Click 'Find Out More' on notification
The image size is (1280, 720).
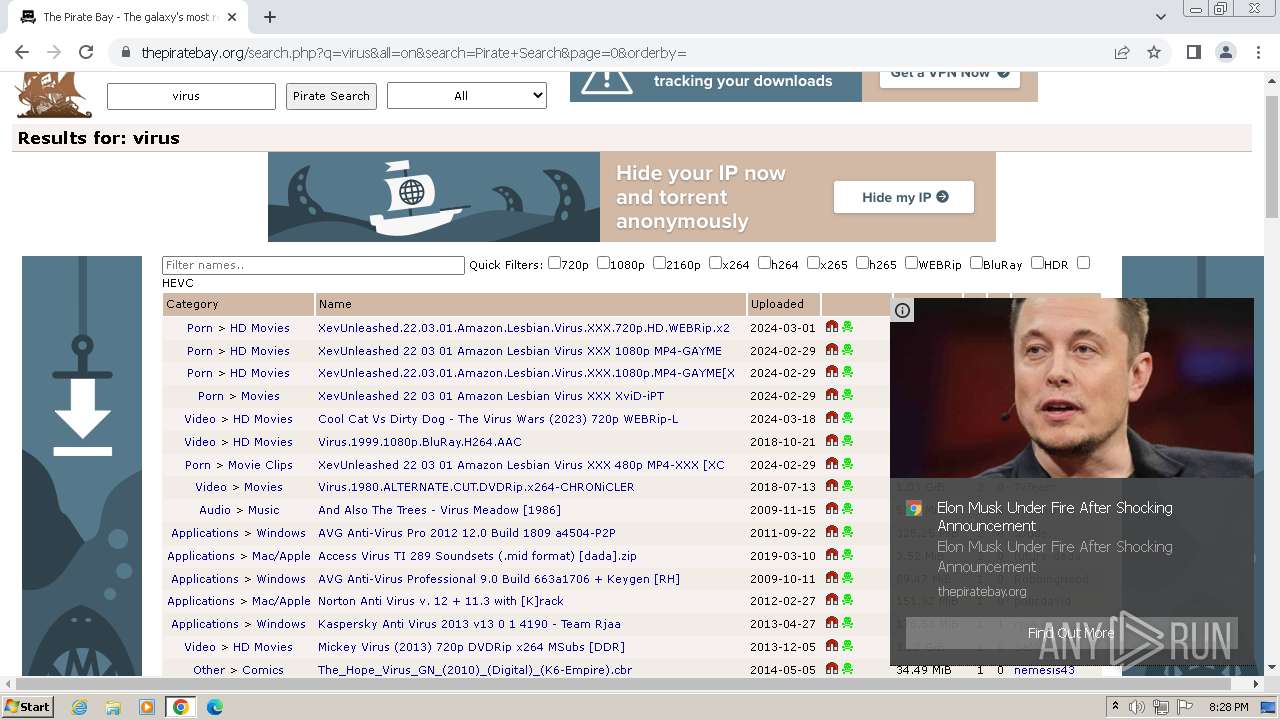click(x=1070, y=633)
